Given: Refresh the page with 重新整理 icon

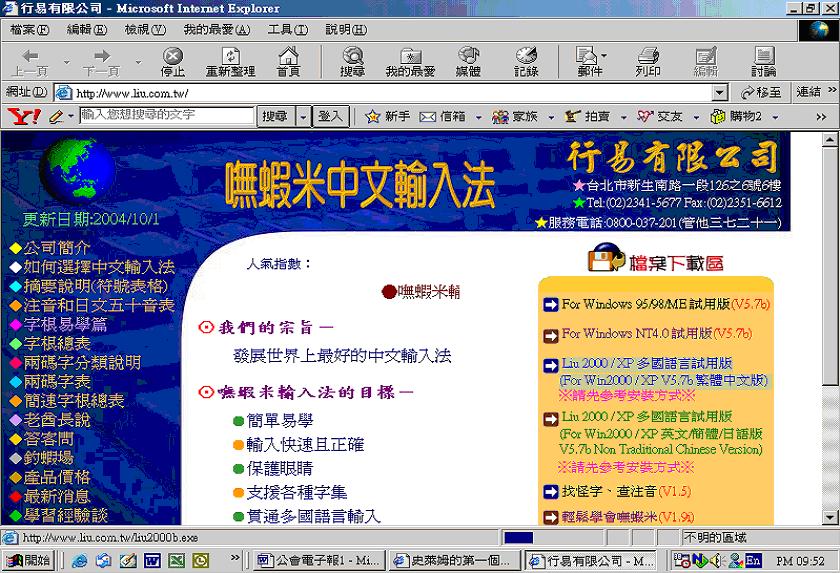Looking at the screenshot, I should pos(230,62).
